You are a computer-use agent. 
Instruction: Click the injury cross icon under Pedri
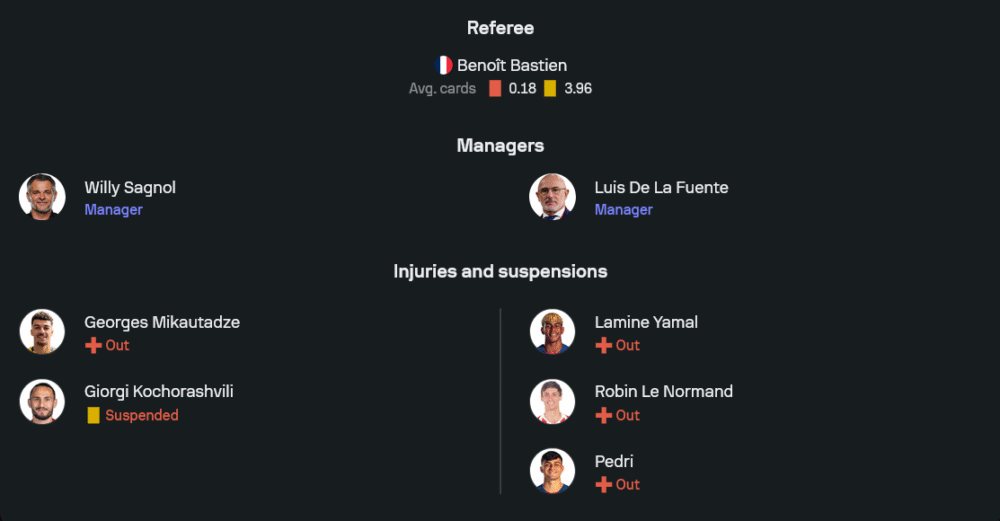(x=603, y=484)
